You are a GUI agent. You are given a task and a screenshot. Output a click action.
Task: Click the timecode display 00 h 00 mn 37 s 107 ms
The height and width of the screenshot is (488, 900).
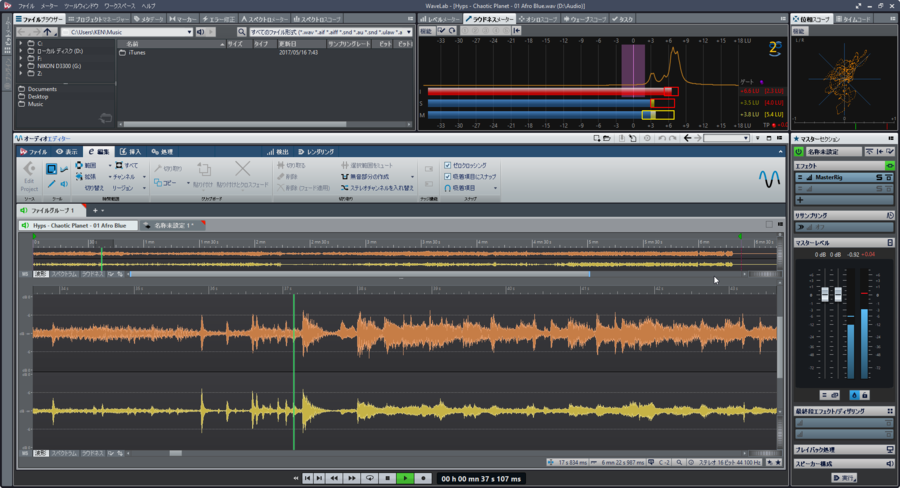(481, 478)
